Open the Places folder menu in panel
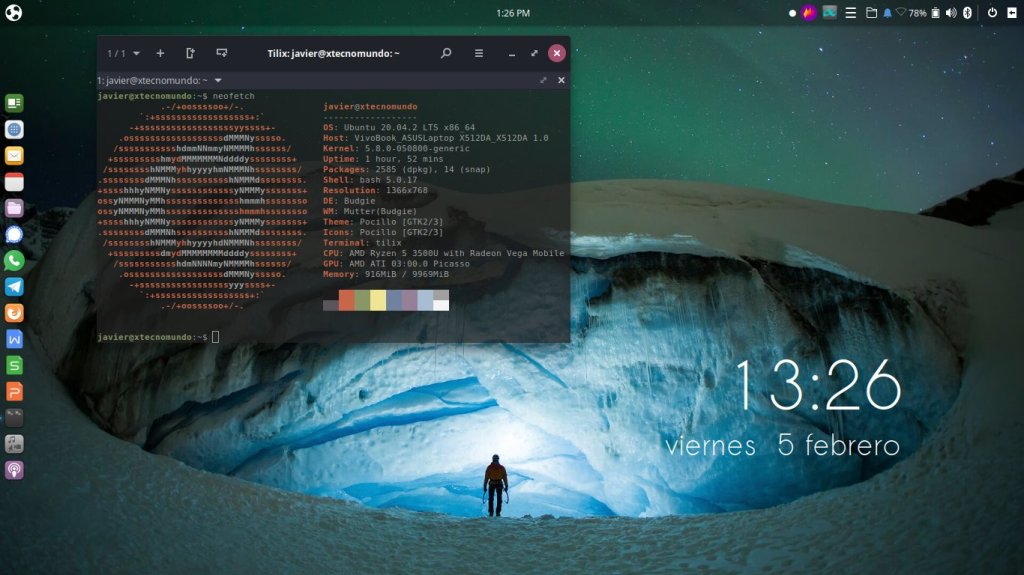 [x=871, y=13]
